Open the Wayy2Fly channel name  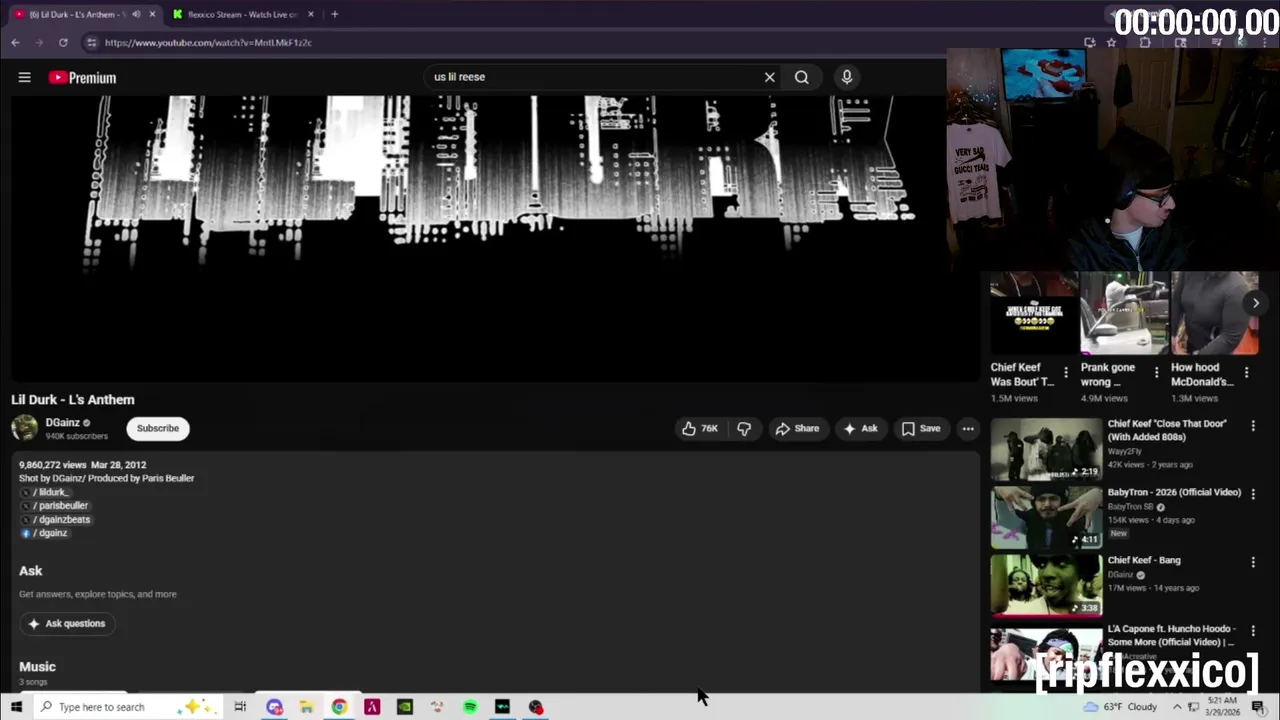[x=1125, y=451]
